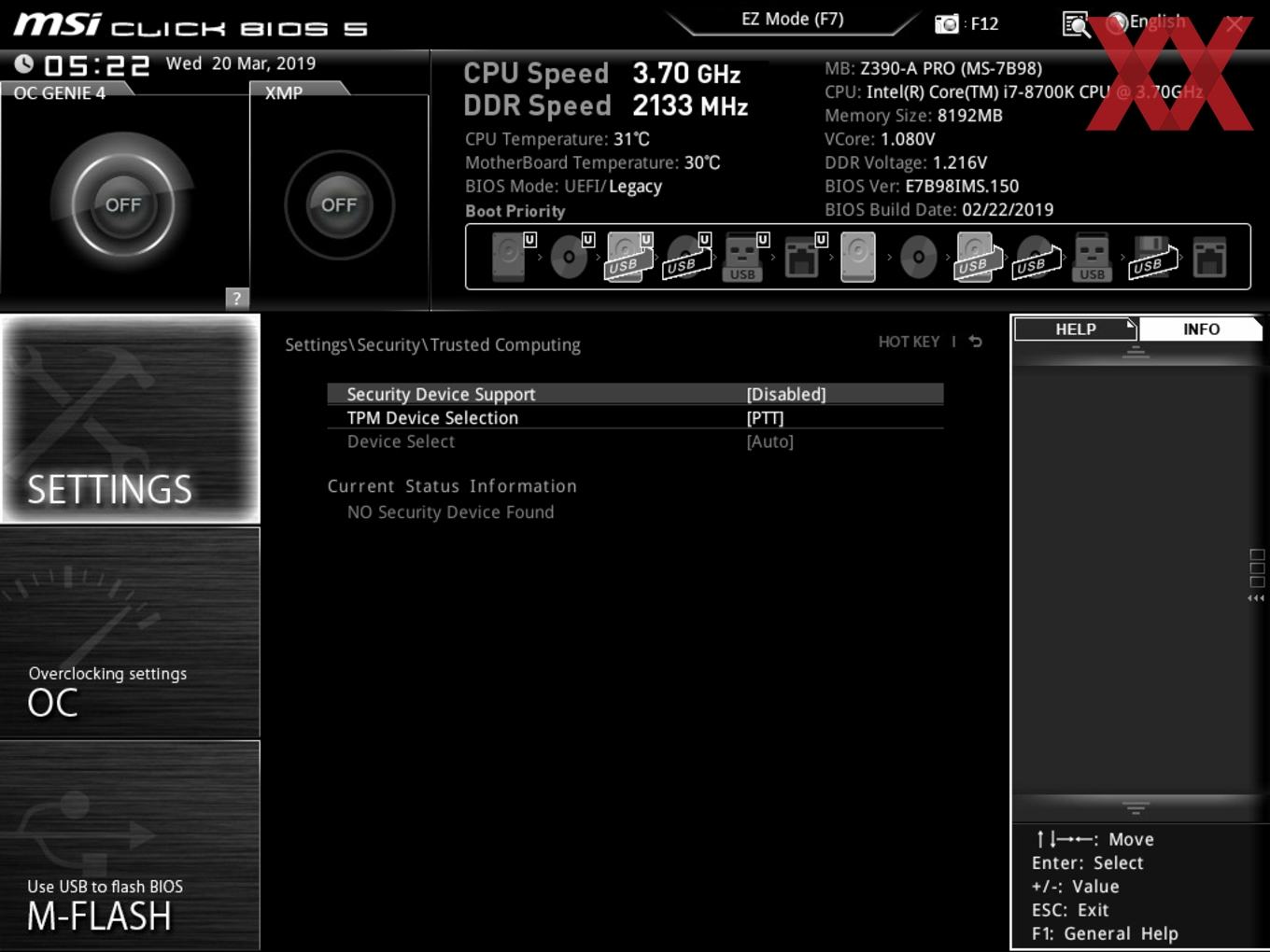1270x952 pixels.
Task: Select the legacy USB key boot icon
Action: tap(1092, 256)
